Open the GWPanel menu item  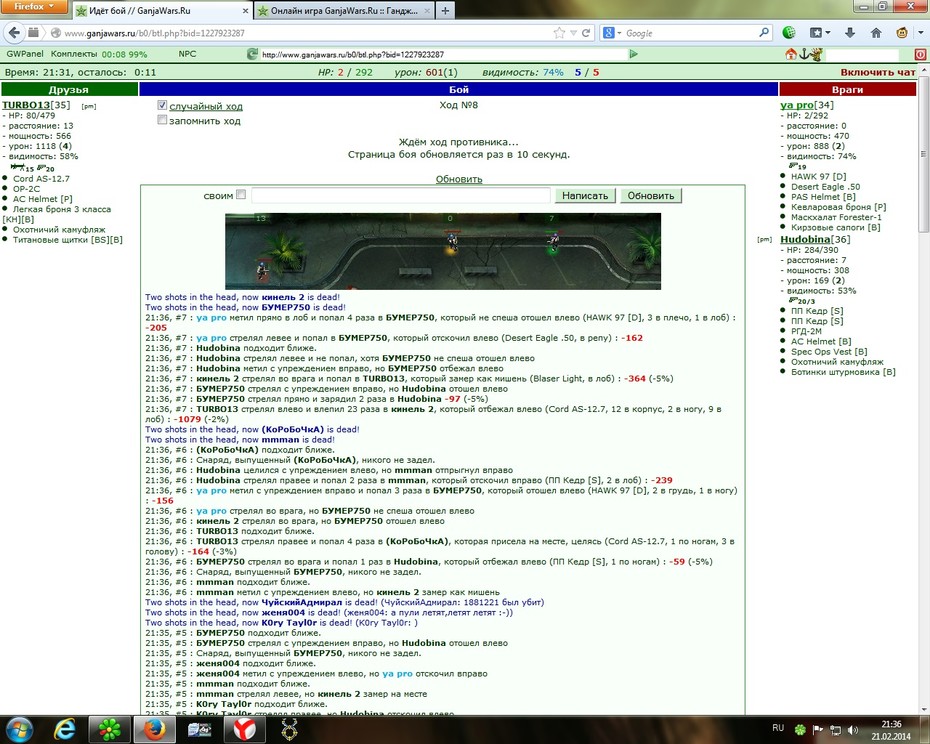coord(25,54)
